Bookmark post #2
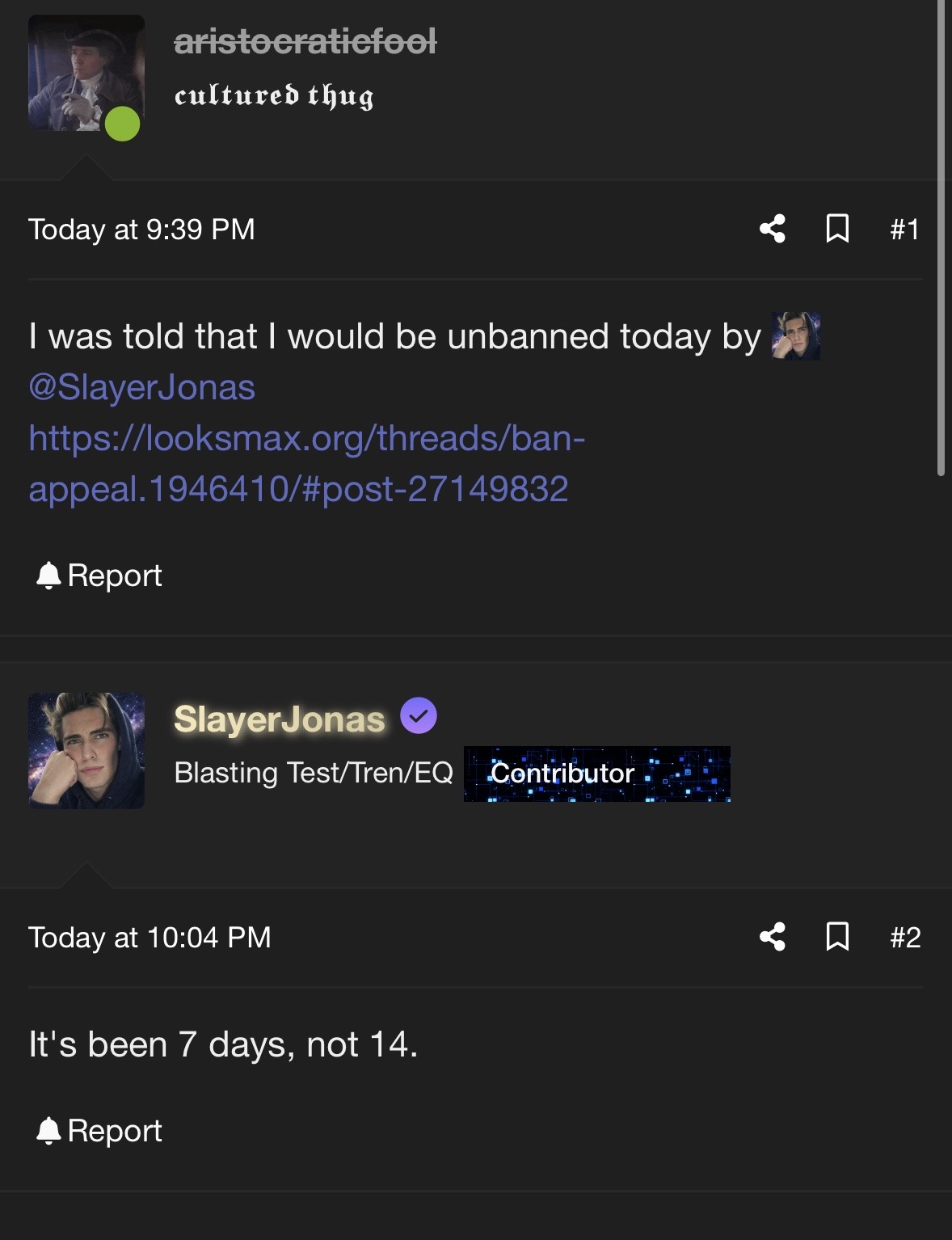This screenshot has width=952, height=1240. tap(837, 937)
